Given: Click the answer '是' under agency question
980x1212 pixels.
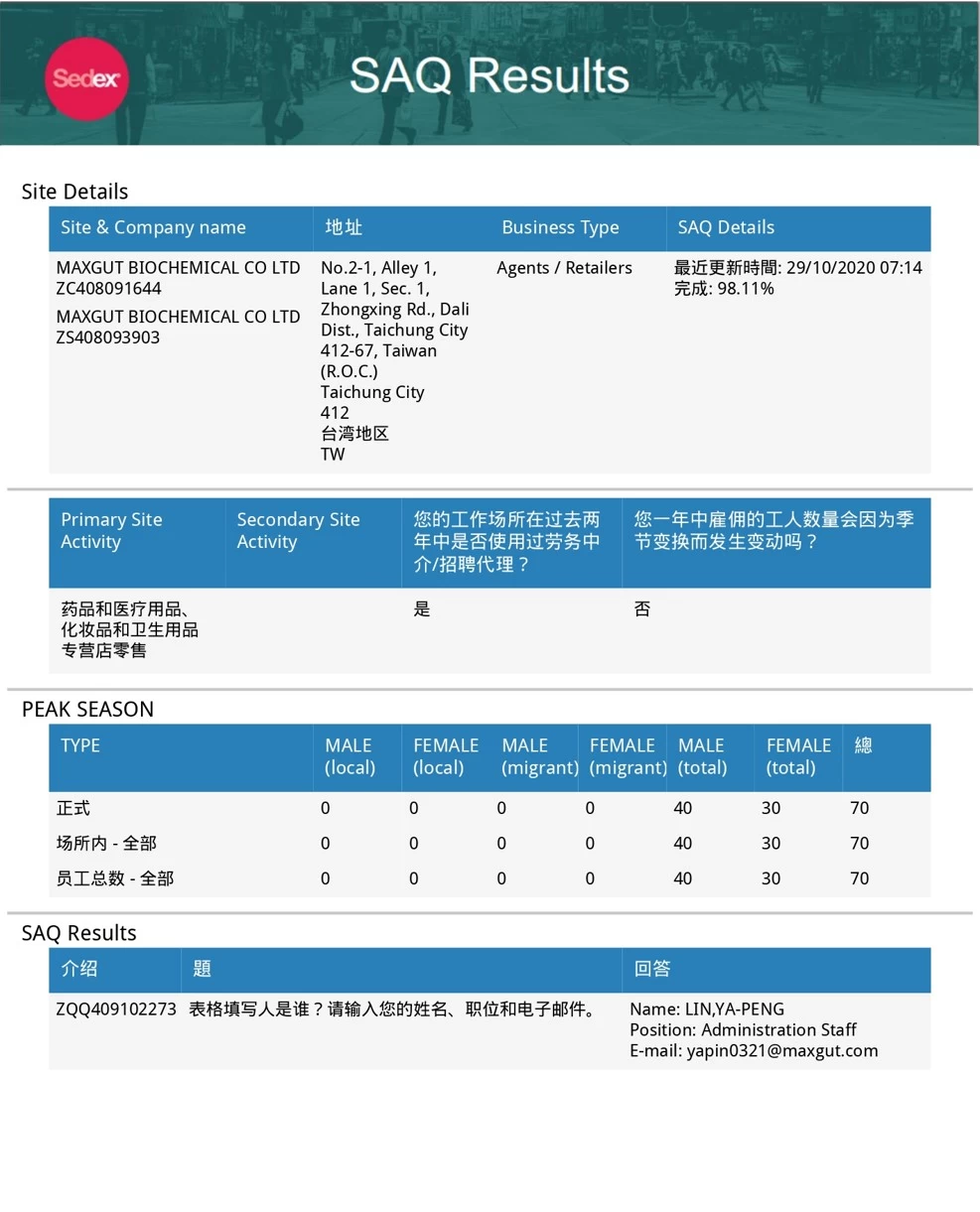Looking at the screenshot, I should click(x=422, y=609).
